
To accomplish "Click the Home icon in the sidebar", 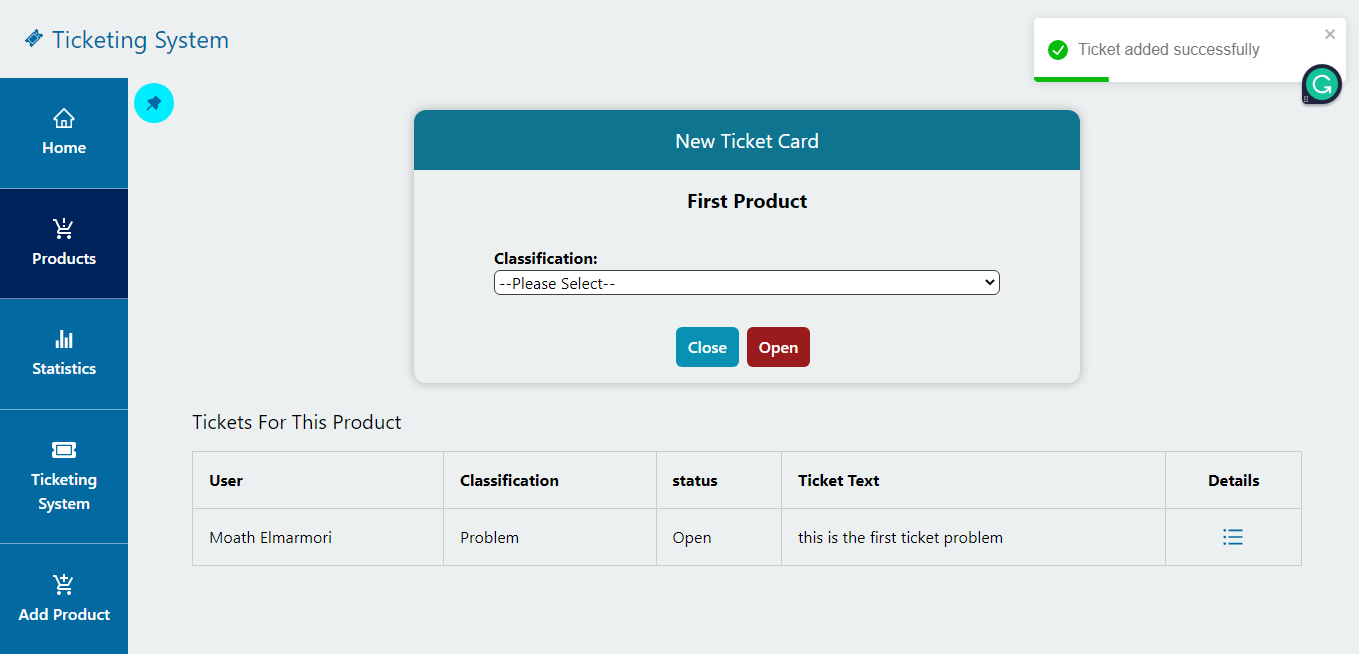I will pyautogui.click(x=64, y=118).
